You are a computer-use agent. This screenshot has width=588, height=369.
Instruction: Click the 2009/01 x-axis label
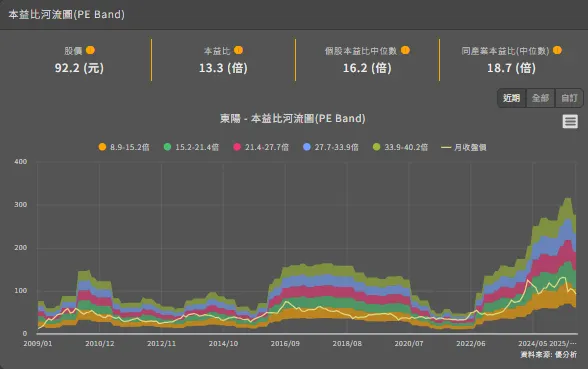click(x=38, y=344)
